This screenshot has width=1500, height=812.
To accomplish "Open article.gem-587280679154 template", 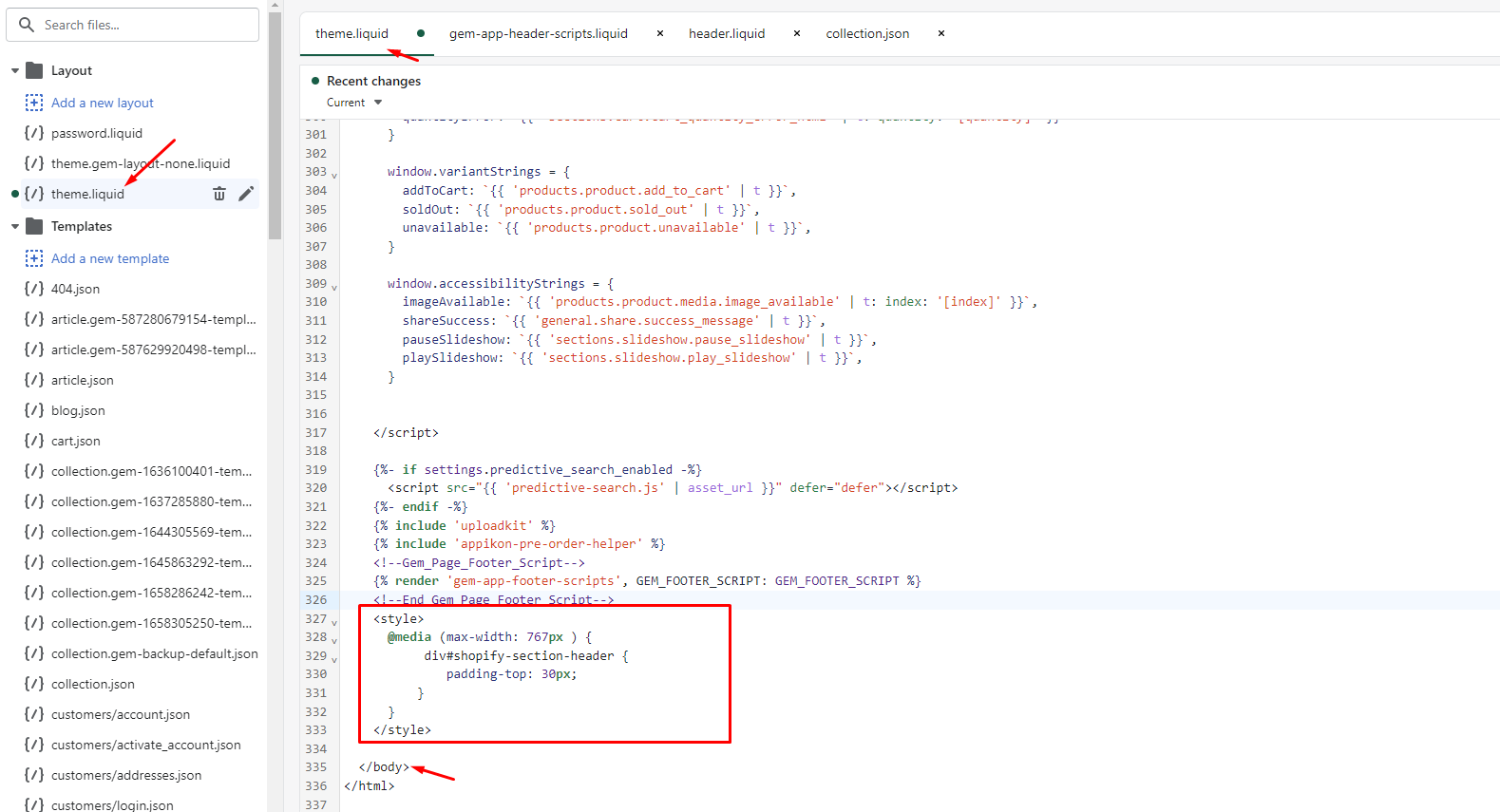I will (154, 319).
